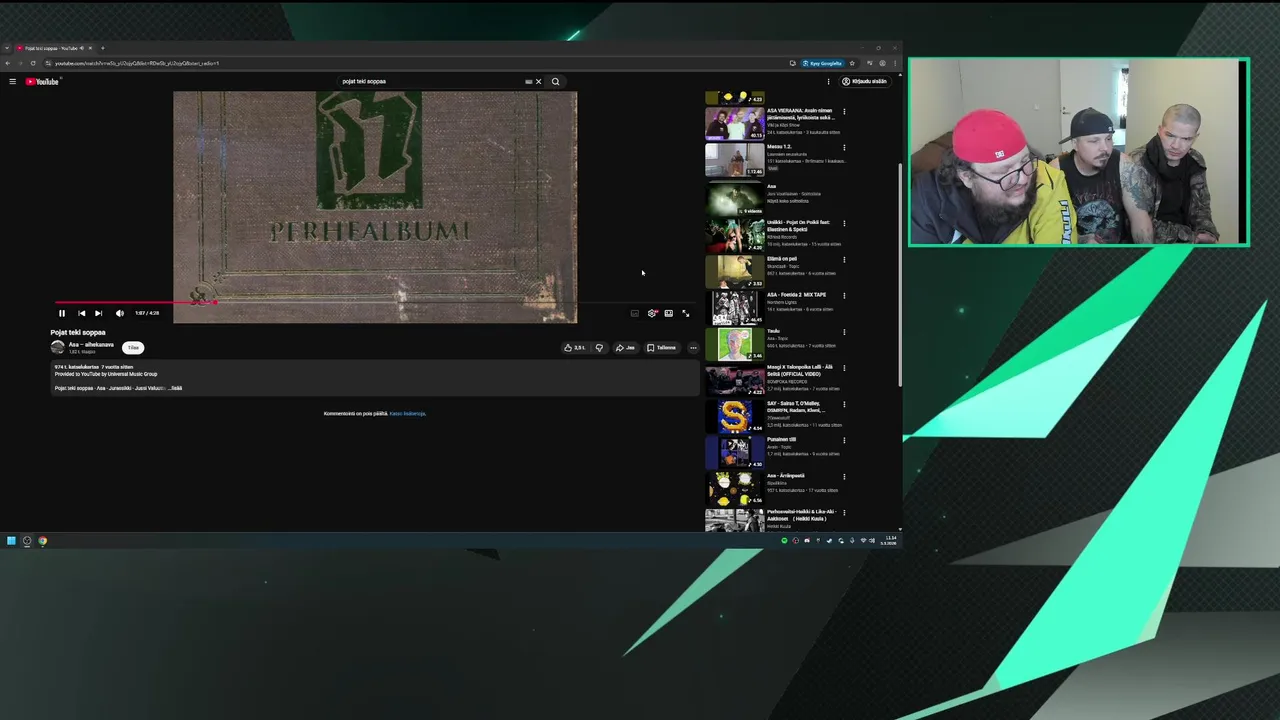The height and width of the screenshot is (720, 1280).
Task: Open the Windows Start menu
Action: (x=11, y=541)
